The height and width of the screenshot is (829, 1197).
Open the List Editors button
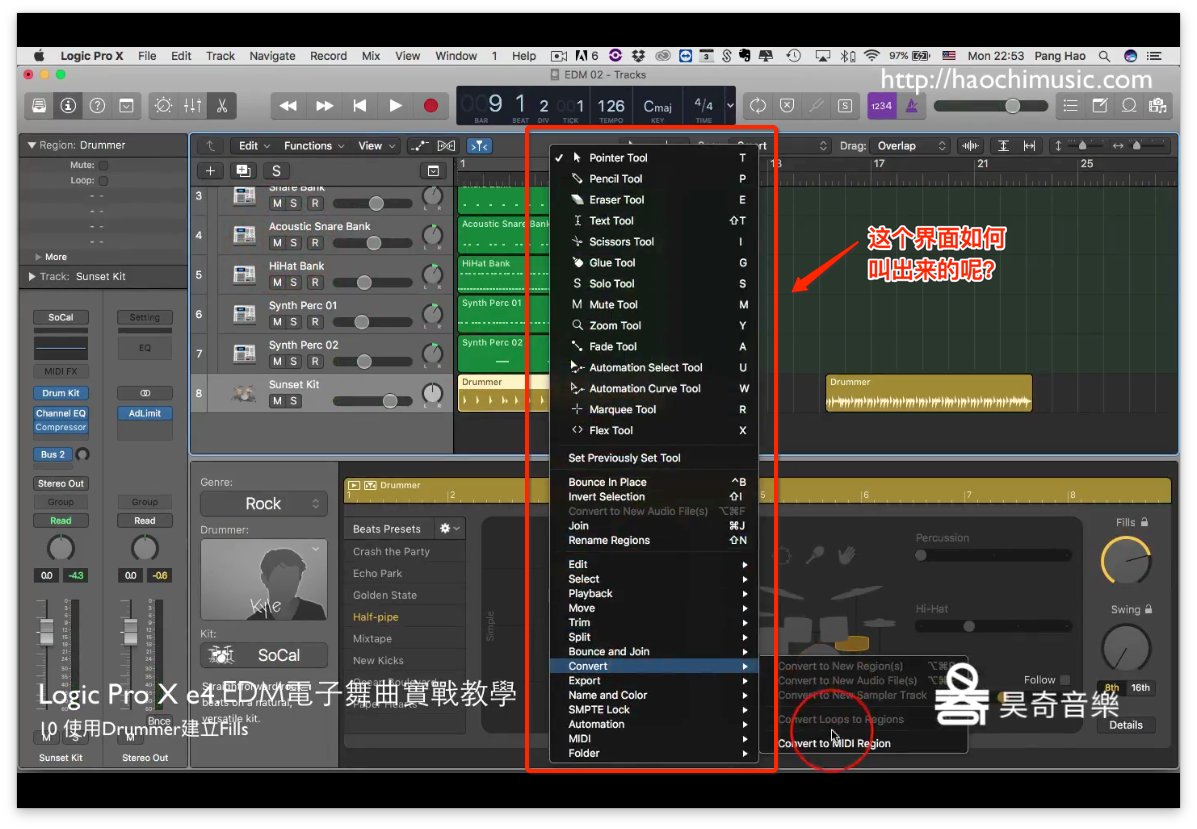(x=1070, y=106)
